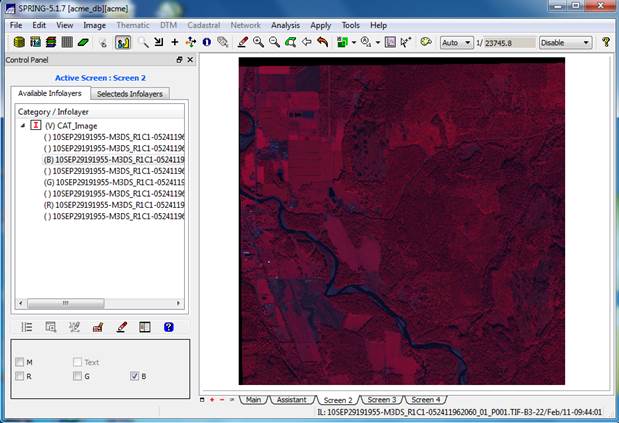Open the Analysis menu
Viewport: 619px width, 423px height.
(285, 25)
